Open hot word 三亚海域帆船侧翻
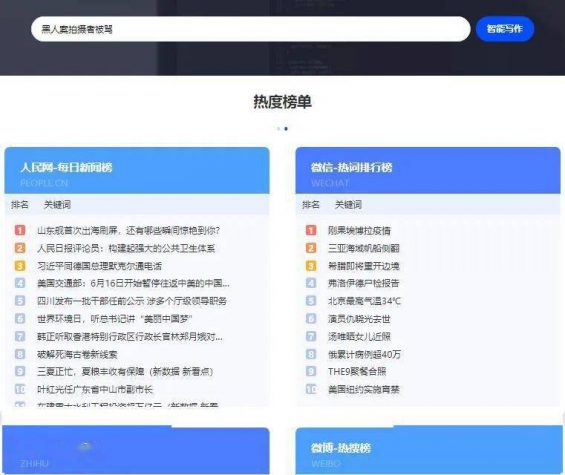 [x=364, y=248]
